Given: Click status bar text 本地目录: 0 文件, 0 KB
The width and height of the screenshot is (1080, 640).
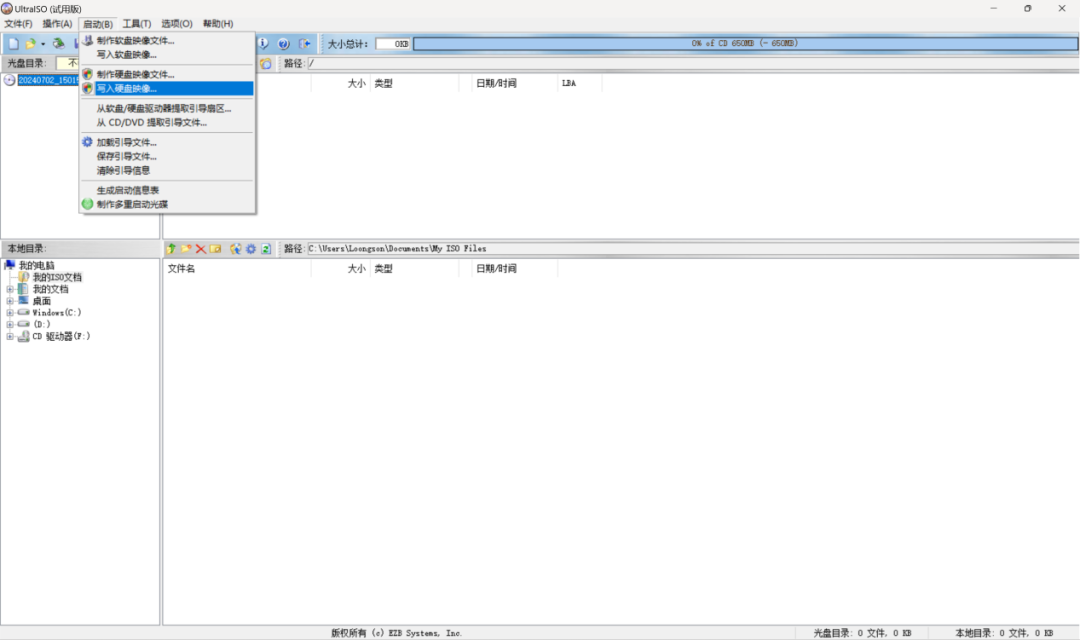Looking at the screenshot, I should (1004, 633).
